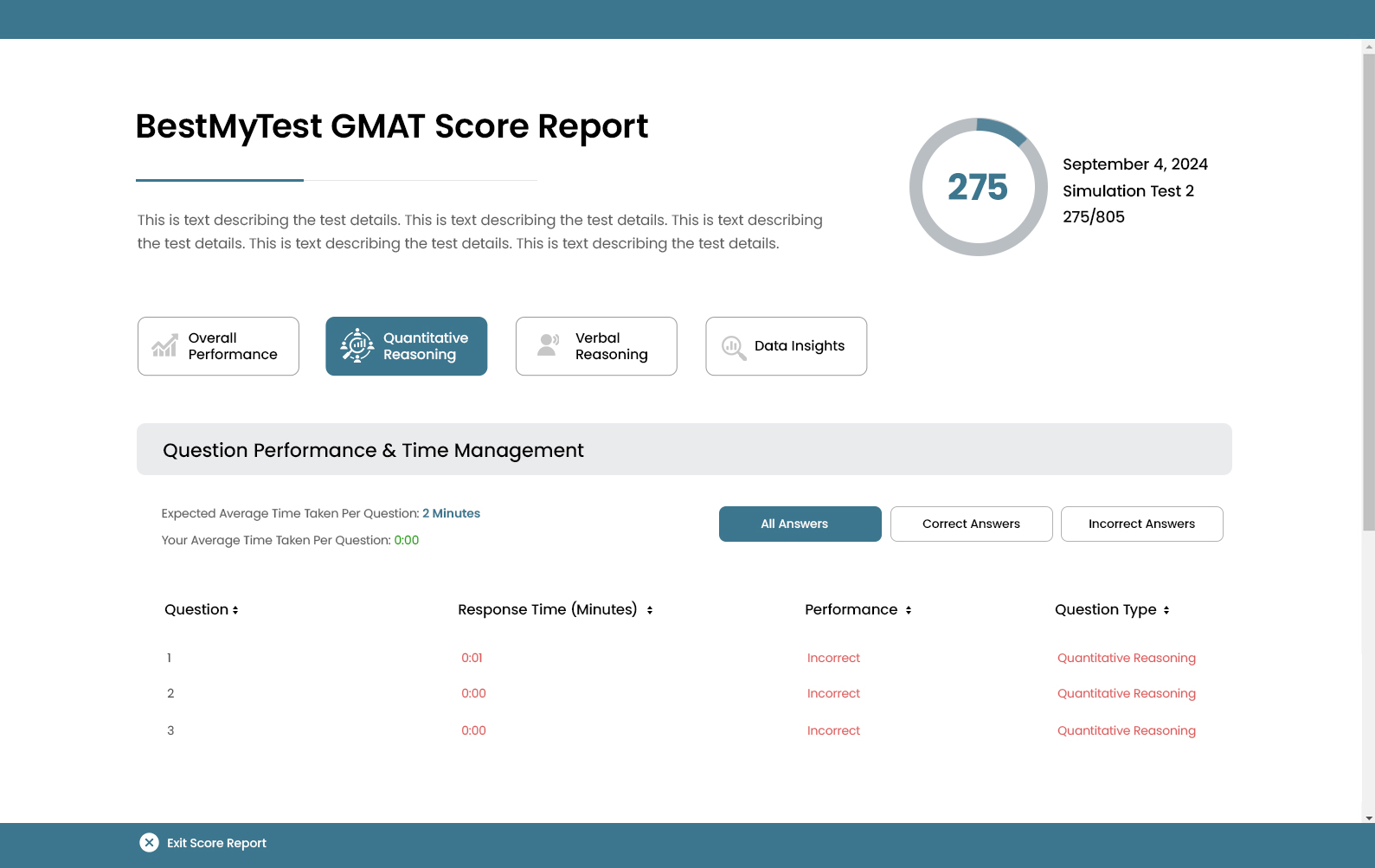Filter to Incorrect Answers
This screenshot has width=1375, height=868.
(1142, 524)
